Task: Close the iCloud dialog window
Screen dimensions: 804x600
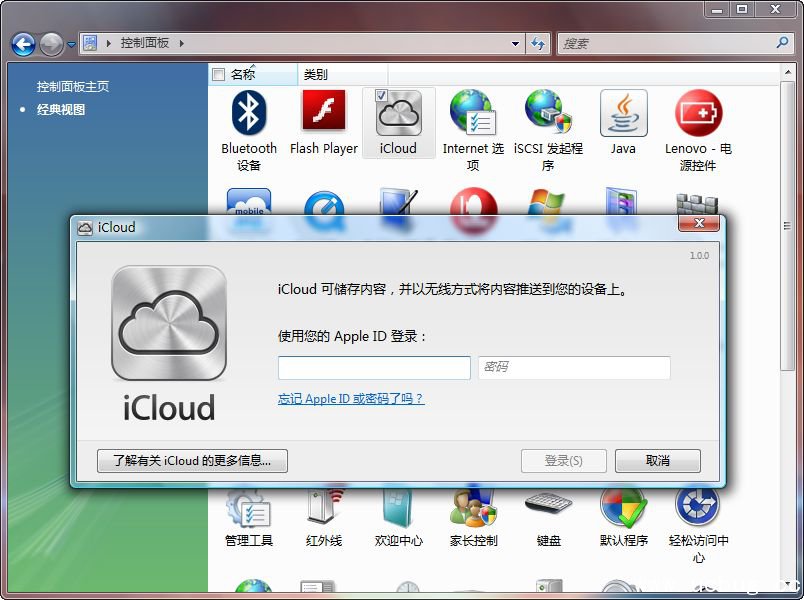Action: [698, 223]
